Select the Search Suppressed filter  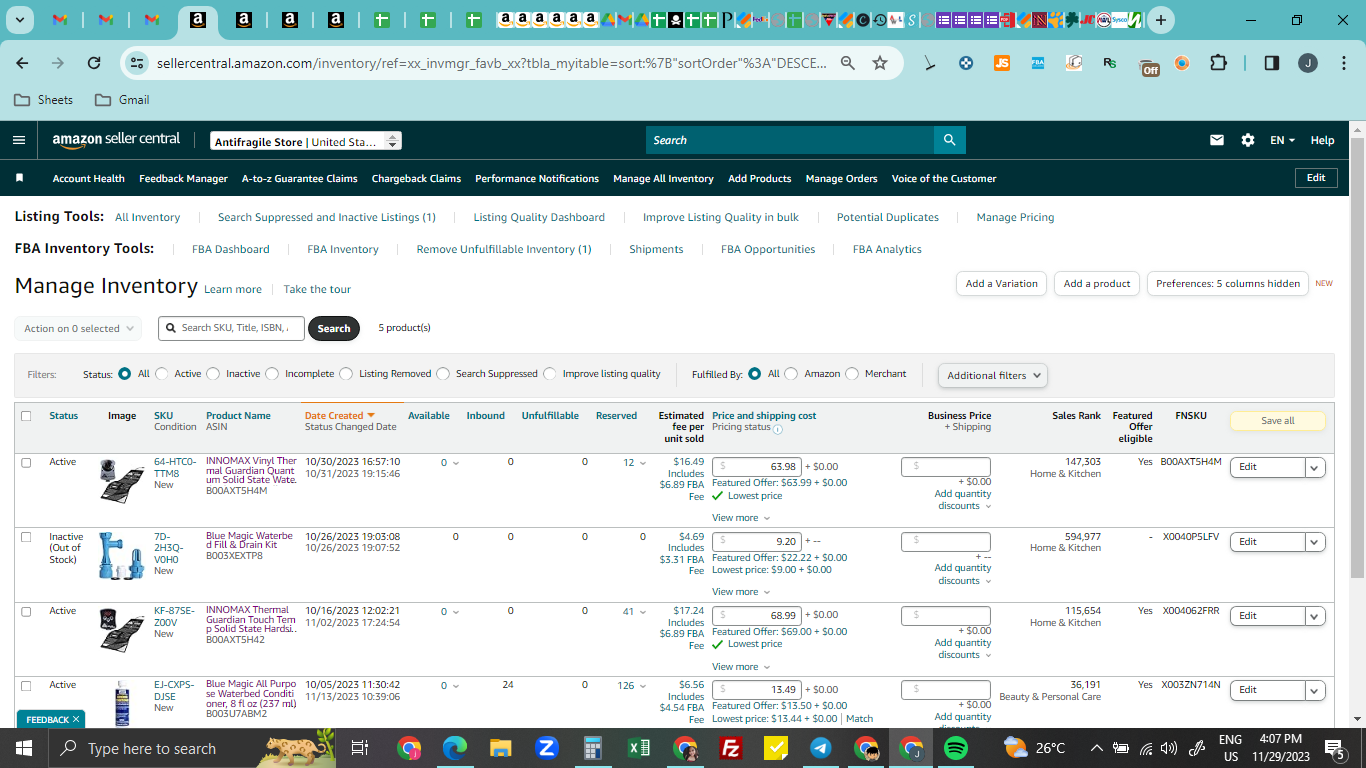pyautogui.click(x=443, y=374)
